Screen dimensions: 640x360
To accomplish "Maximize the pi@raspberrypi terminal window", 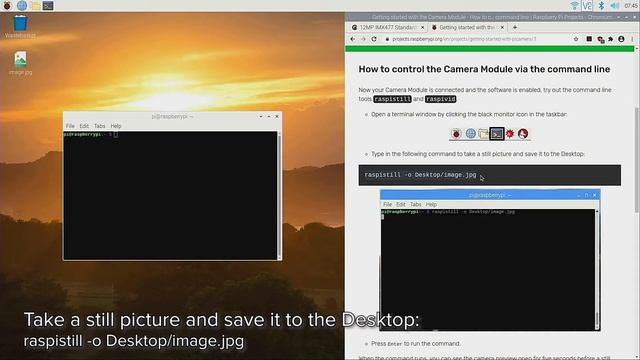I will pos(269,117).
